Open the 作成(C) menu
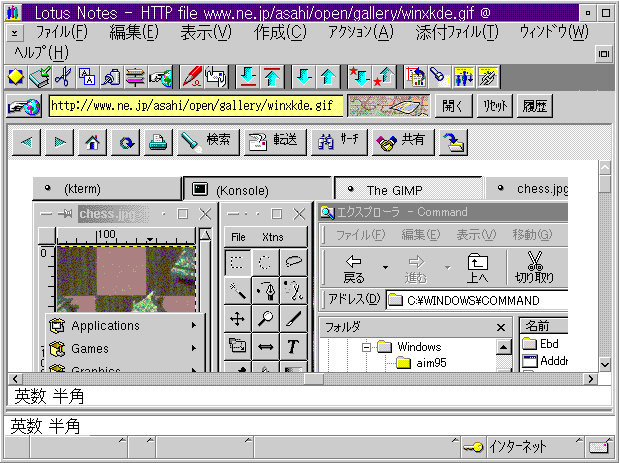619x463 pixels. click(280, 32)
